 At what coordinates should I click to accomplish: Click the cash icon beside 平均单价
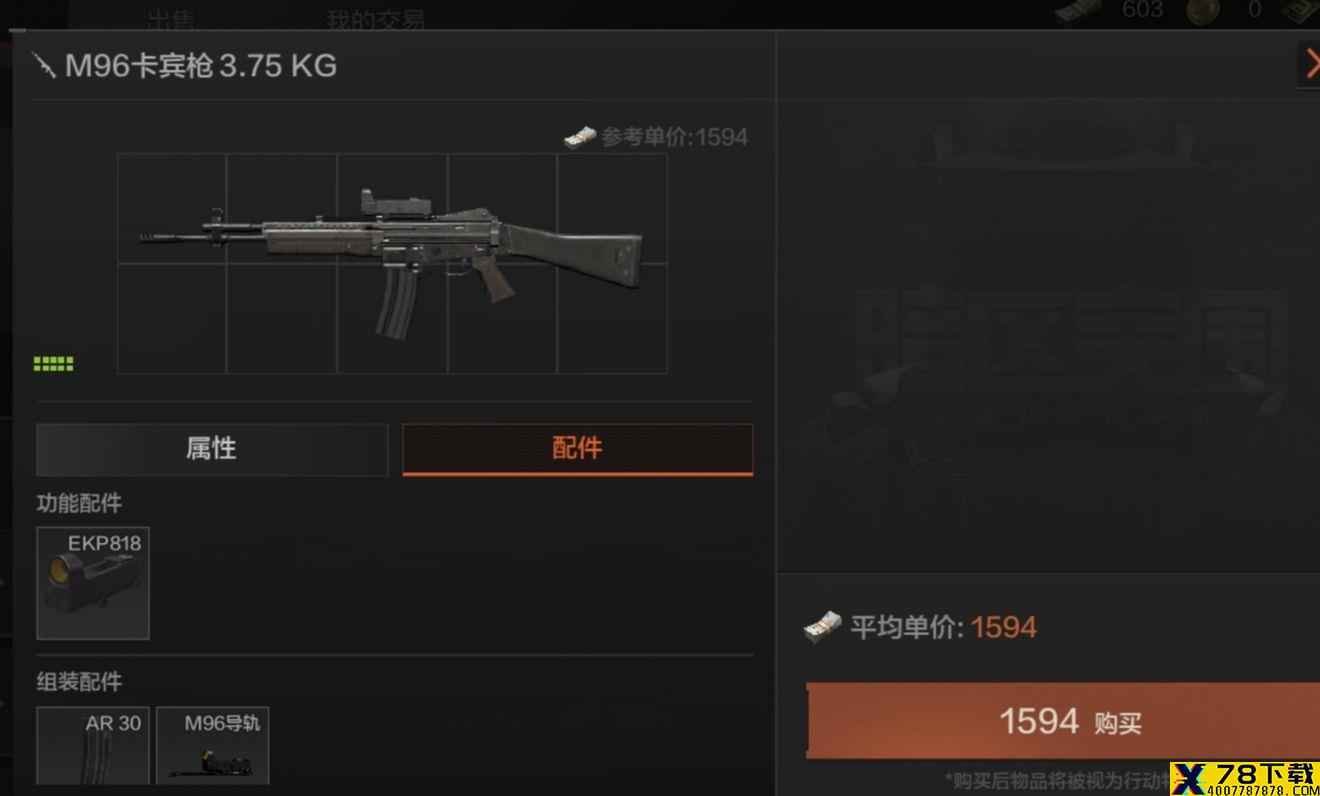823,628
